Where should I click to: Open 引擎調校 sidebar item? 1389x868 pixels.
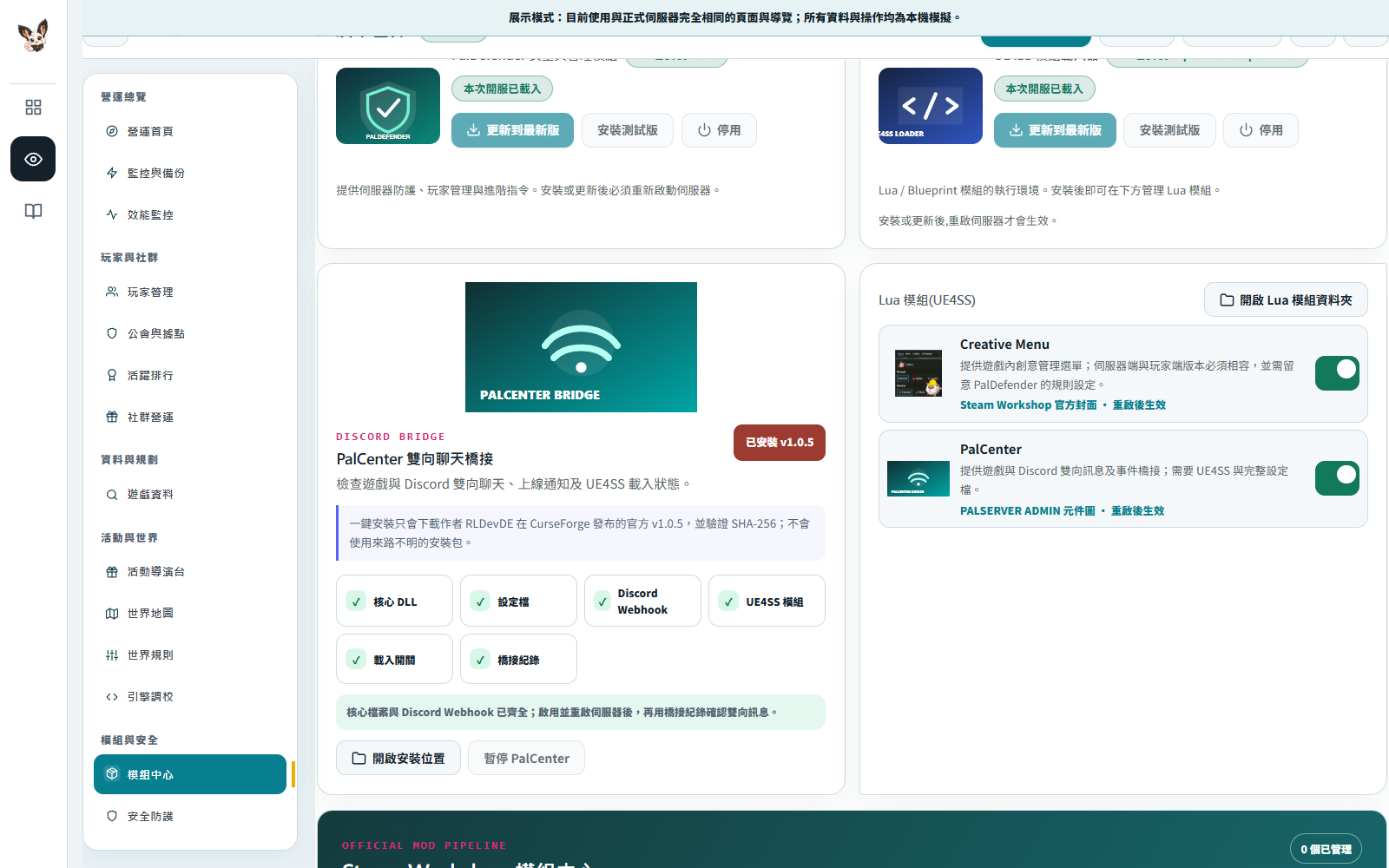pyautogui.click(x=190, y=696)
